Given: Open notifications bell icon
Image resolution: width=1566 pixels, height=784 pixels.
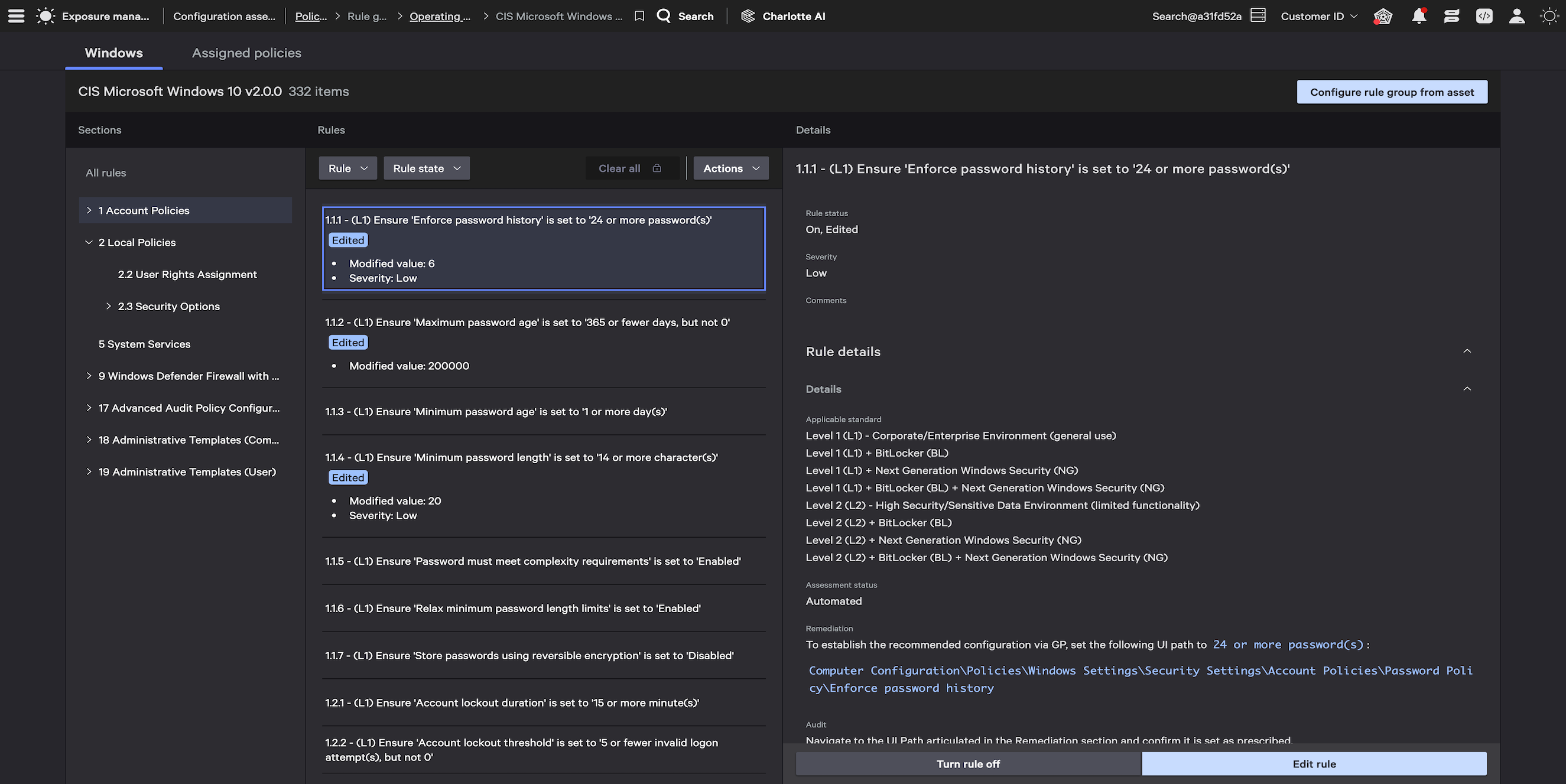Looking at the screenshot, I should coord(1419,16).
